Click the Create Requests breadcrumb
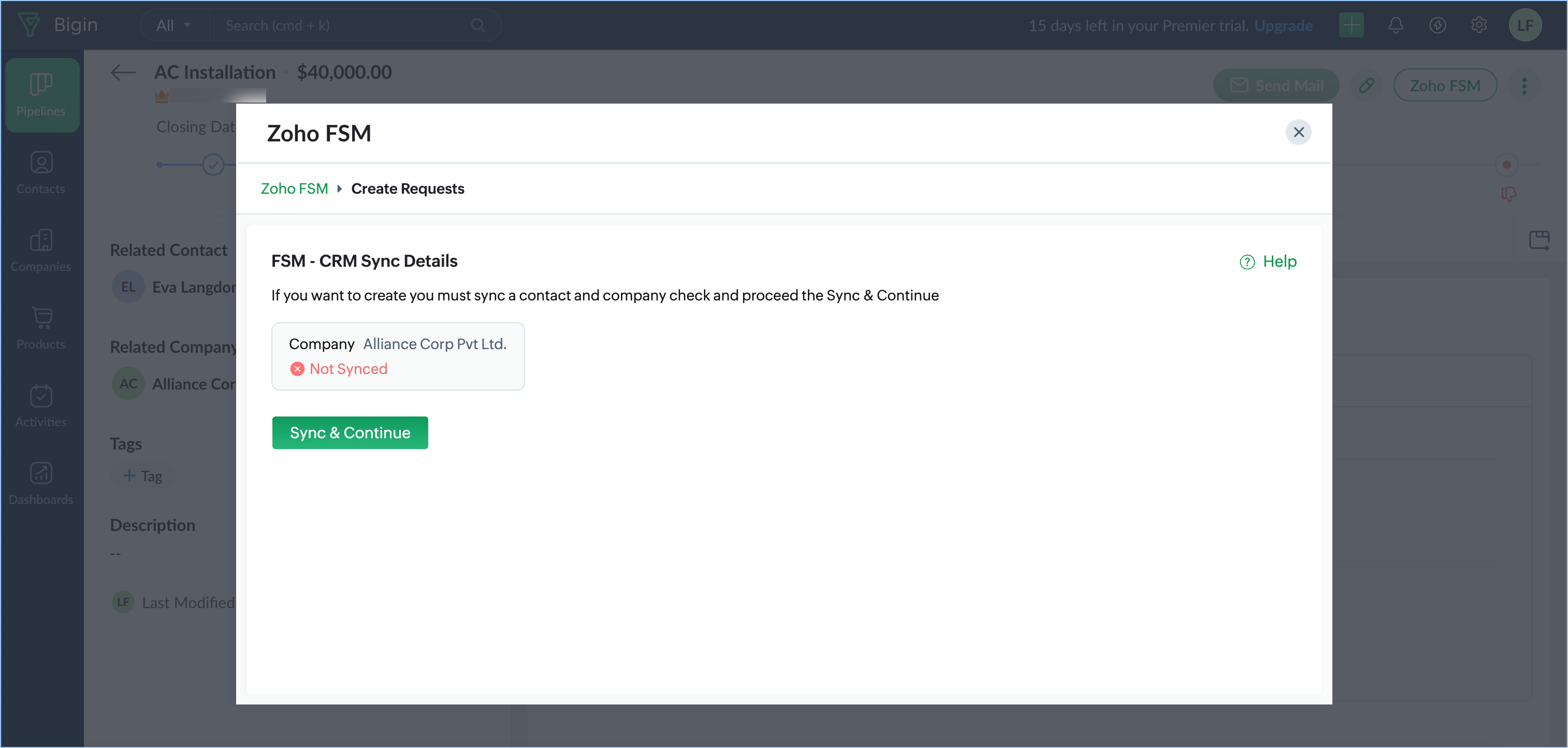The image size is (1568, 748). 407,188
